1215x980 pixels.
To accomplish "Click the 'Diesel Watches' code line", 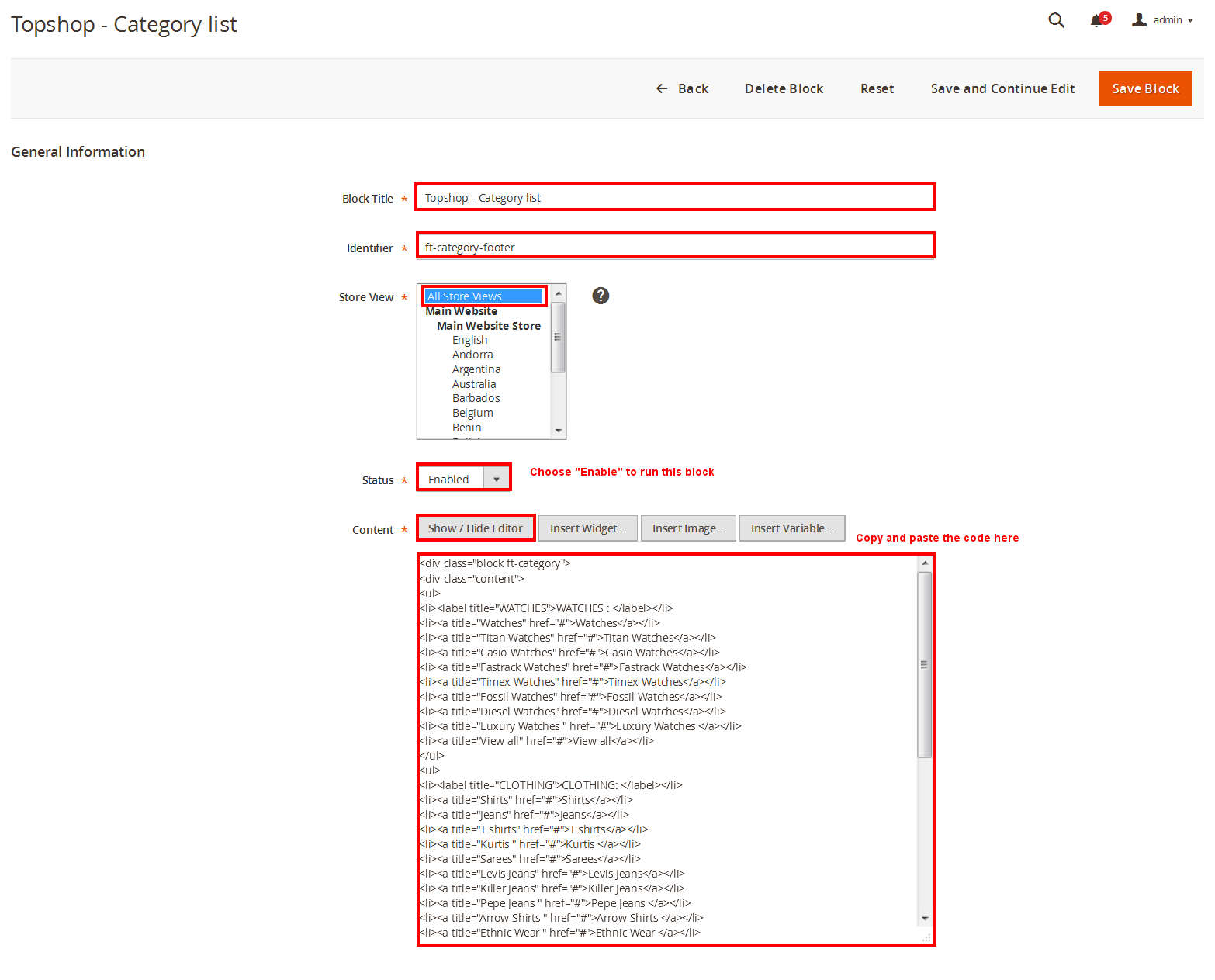I will pos(573,712).
